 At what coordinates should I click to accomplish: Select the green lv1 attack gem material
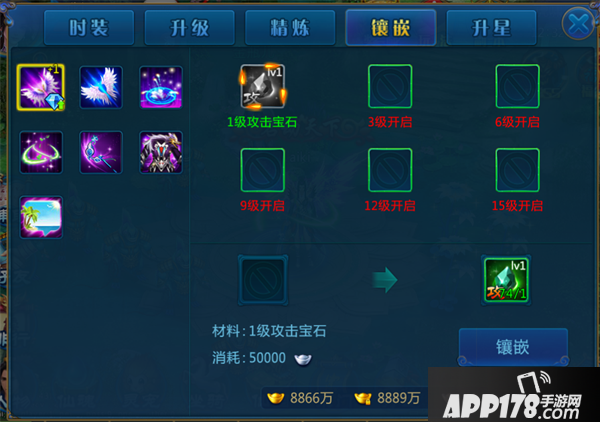click(x=506, y=280)
